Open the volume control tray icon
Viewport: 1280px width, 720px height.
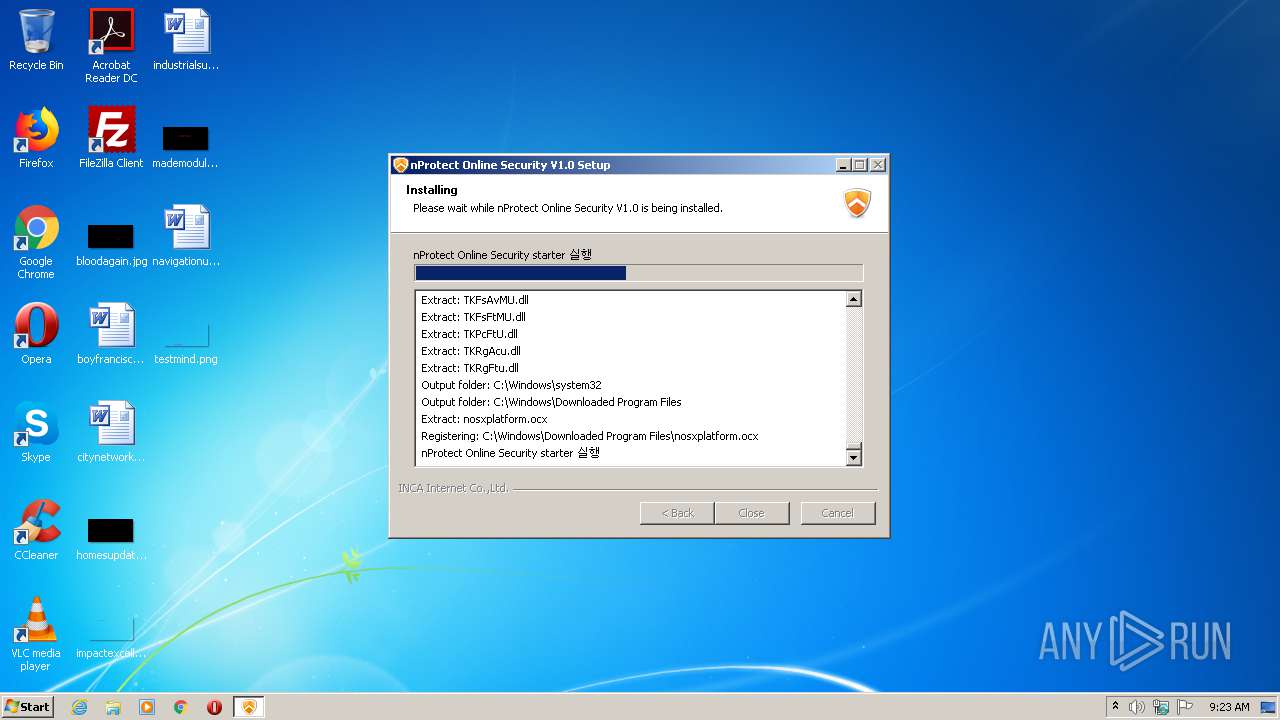[x=1137, y=707]
